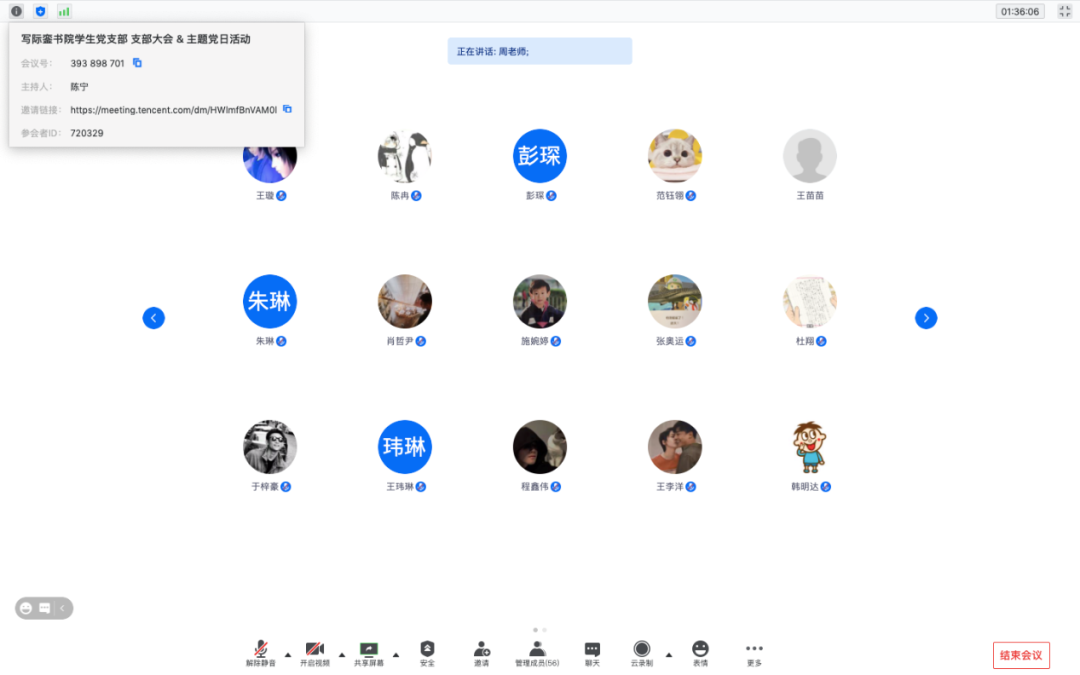
Task: Copy the meeting number 393 898 701
Action: coord(138,63)
